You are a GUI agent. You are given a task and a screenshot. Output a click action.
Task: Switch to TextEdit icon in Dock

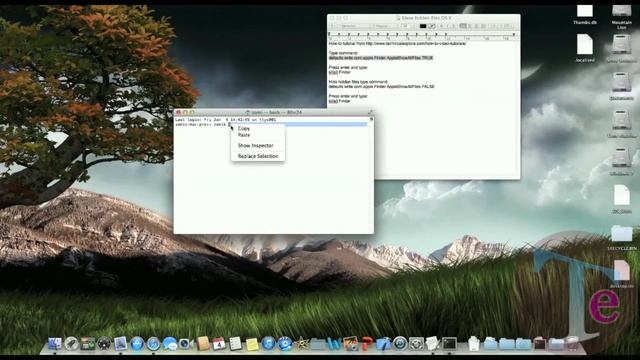pyautogui.click(x=433, y=344)
